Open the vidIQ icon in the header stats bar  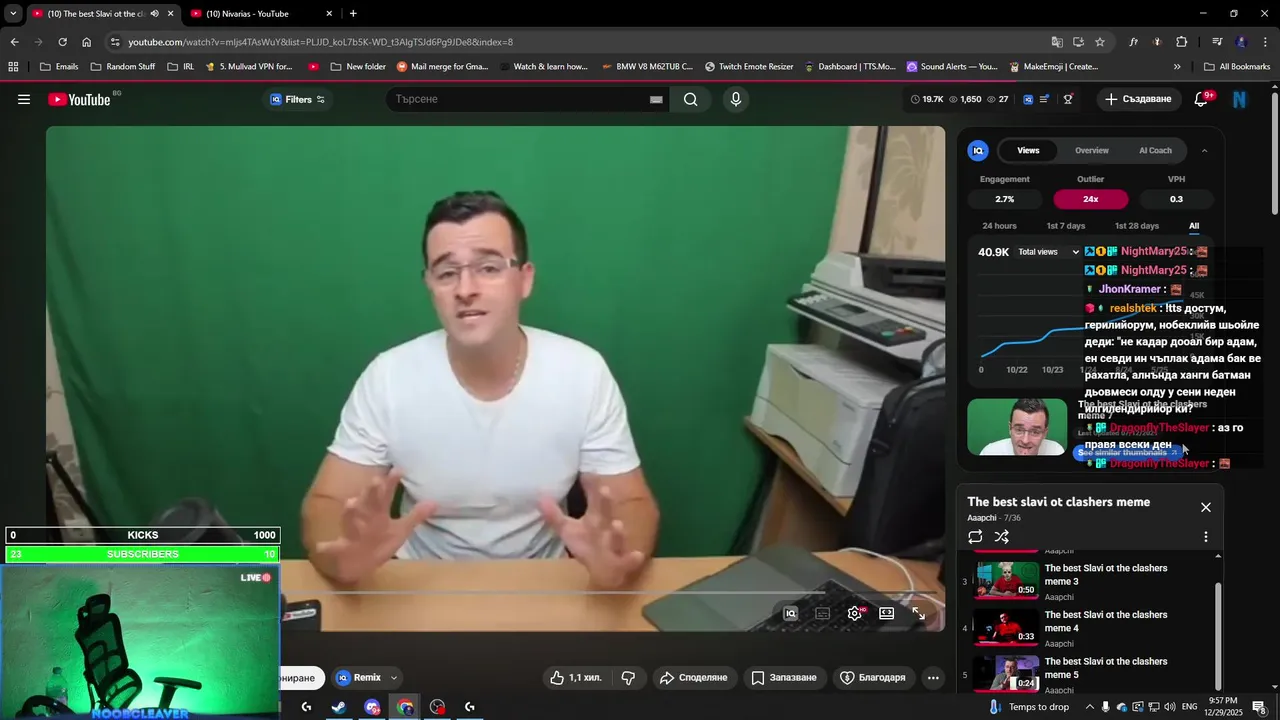click(1028, 99)
